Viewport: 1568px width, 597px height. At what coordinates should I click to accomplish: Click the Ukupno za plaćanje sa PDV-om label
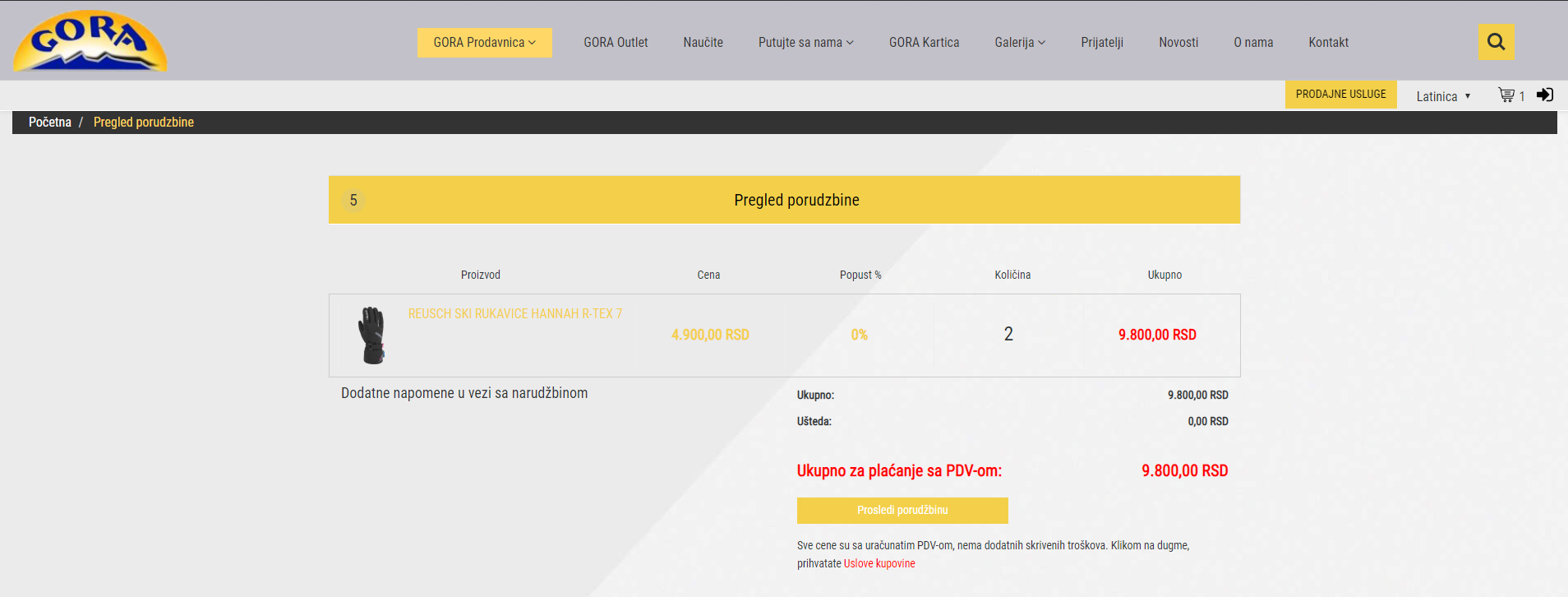click(899, 471)
